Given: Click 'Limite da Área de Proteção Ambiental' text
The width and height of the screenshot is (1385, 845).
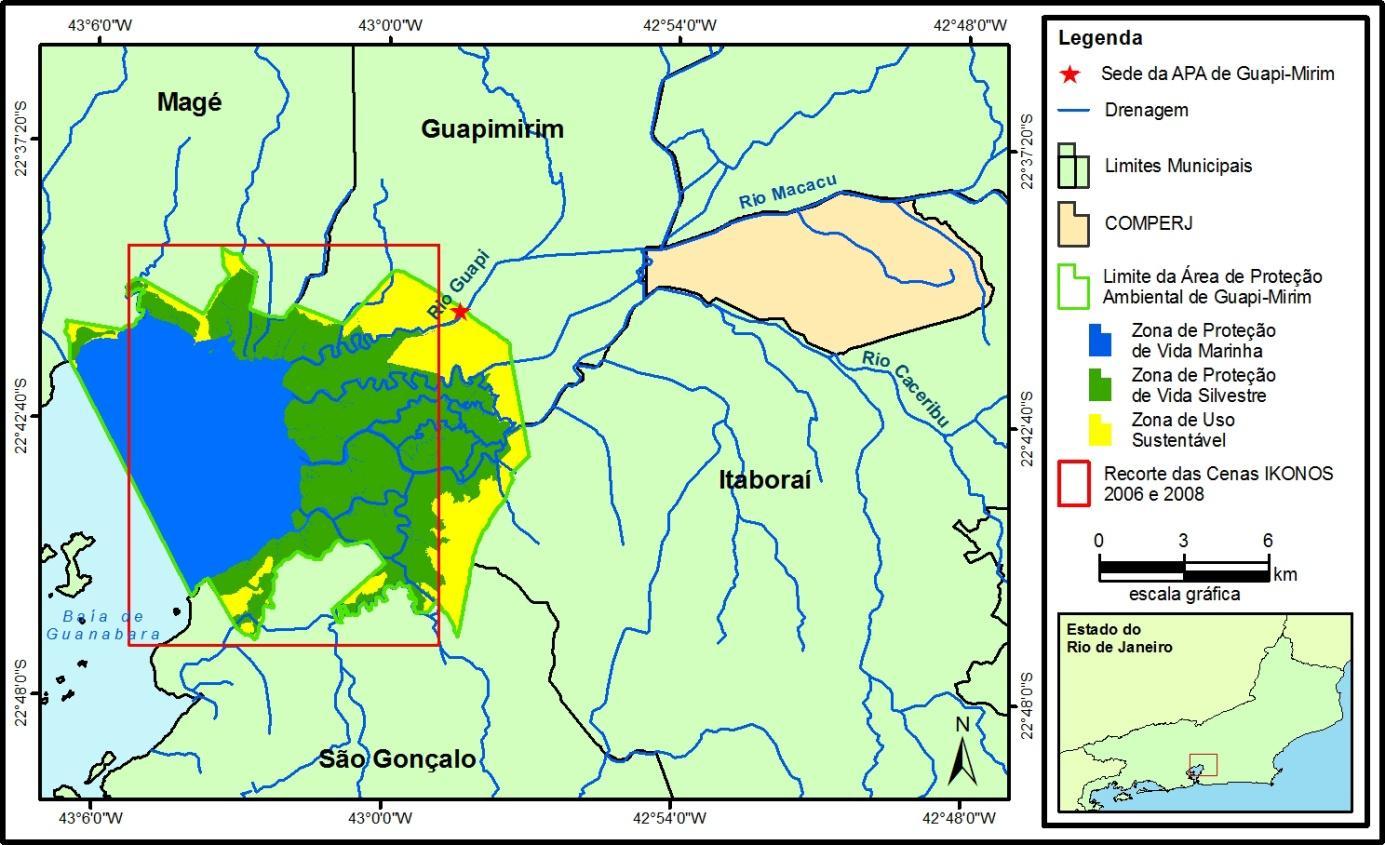Looking at the screenshot, I should click(1212, 286).
